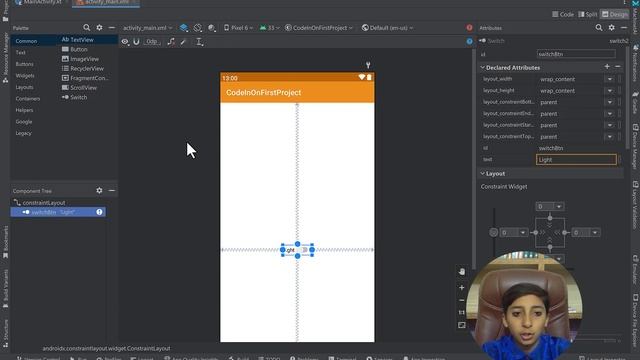
Task: Minimize the Attributes panel
Action: (x=624, y=28)
